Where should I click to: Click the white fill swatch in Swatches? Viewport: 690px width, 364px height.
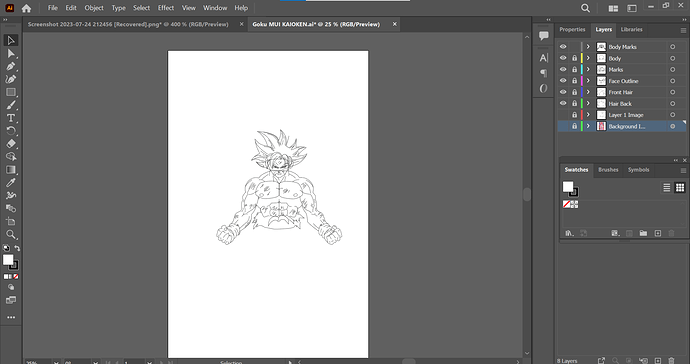click(x=568, y=187)
